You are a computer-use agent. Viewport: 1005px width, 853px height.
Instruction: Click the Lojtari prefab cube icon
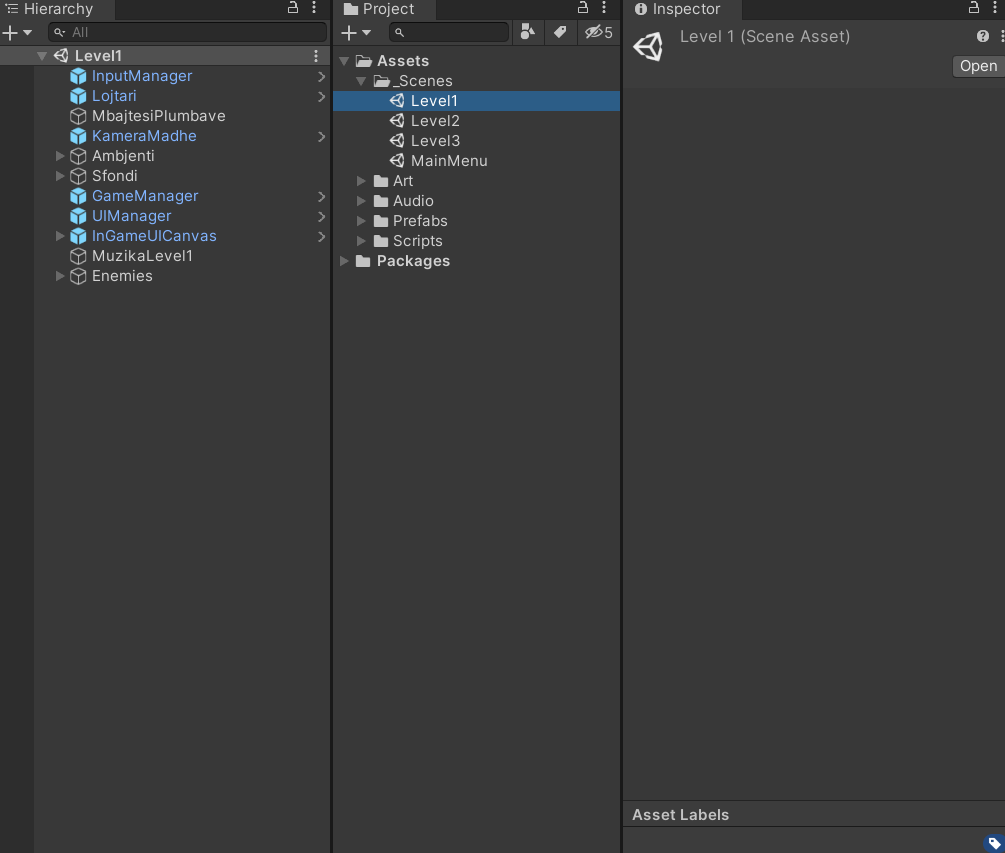tap(78, 96)
